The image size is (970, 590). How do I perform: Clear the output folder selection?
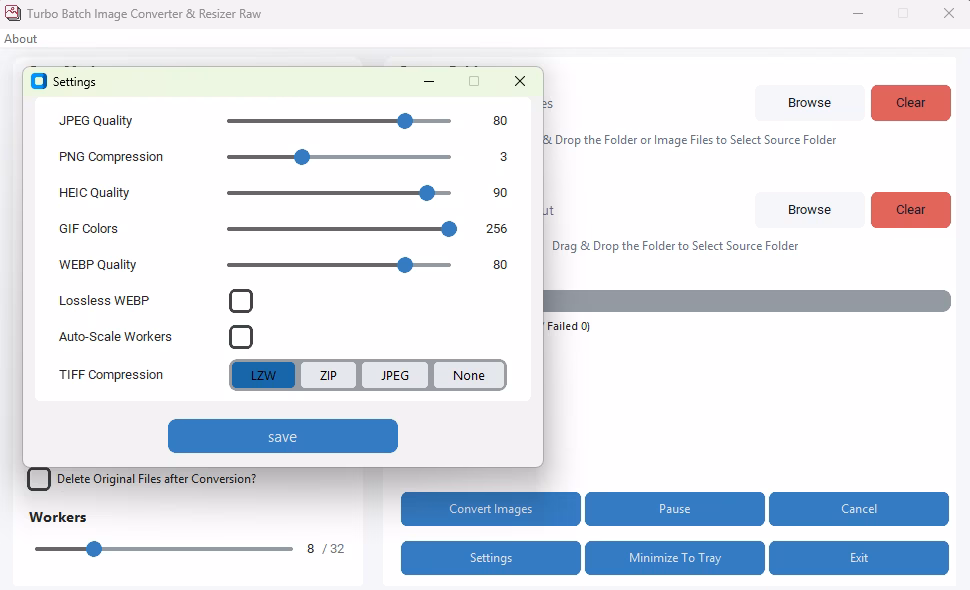coord(911,210)
